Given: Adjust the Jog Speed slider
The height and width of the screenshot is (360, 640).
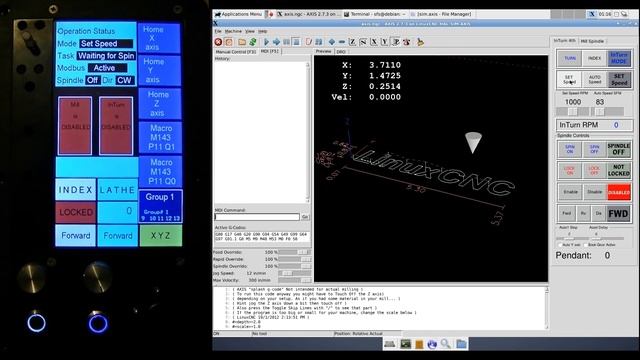Looking at the screenshot, I should point(295,273).
